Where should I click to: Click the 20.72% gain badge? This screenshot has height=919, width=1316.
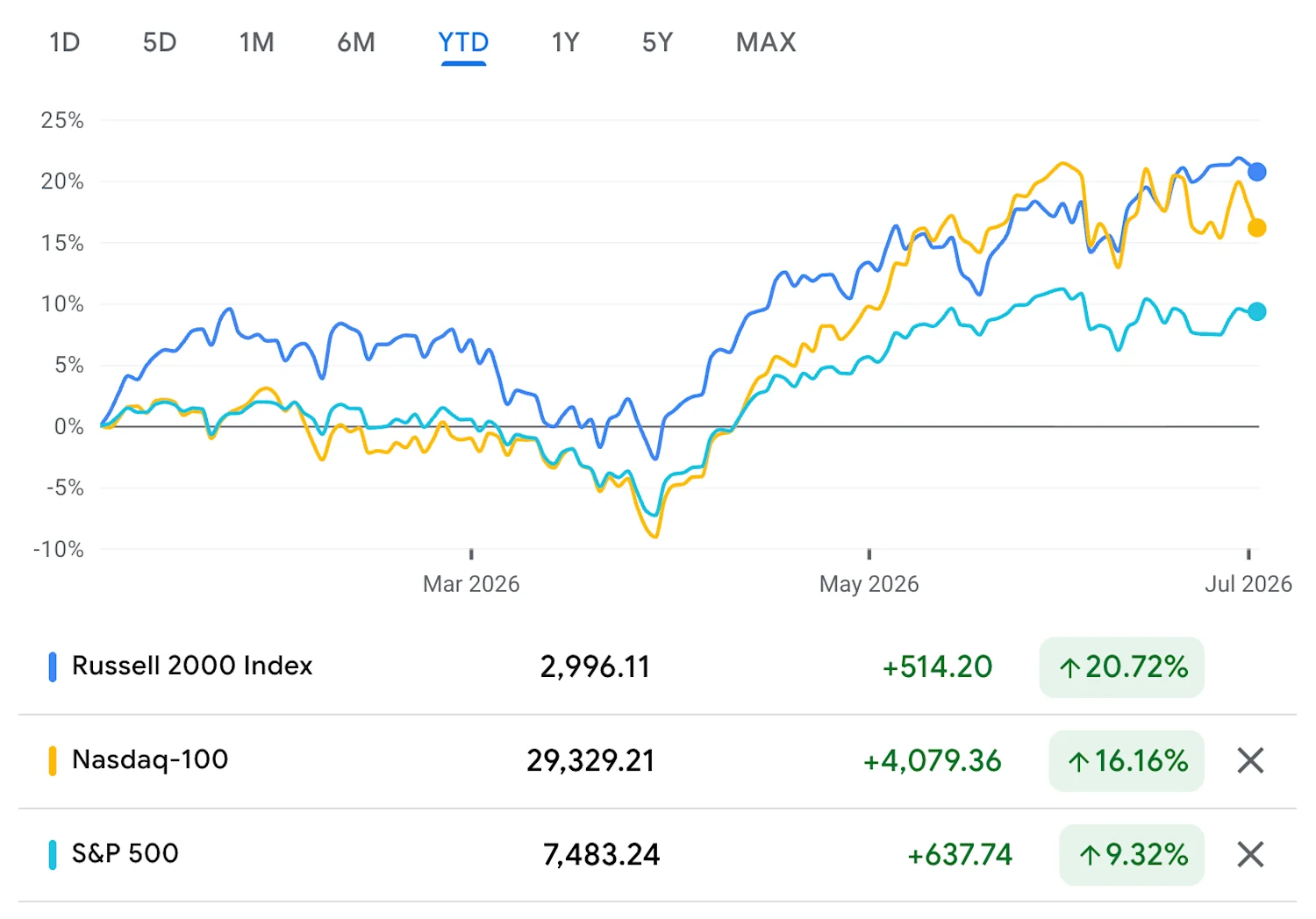coord(1122,667)
